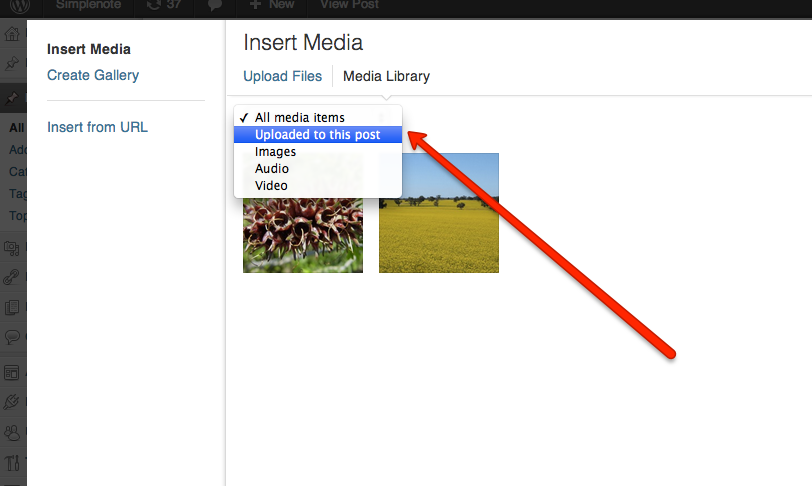Open the Dashboard home icon in sidebar
812x486 pixels.
pos(12,34)
